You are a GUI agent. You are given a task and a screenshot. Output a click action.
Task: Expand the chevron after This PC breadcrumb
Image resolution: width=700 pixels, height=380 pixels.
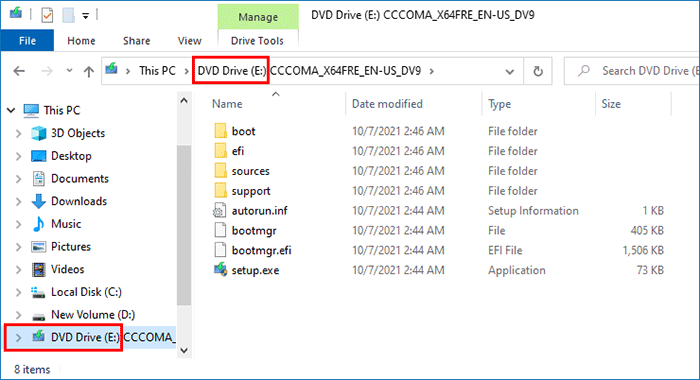tap(187, 71)
